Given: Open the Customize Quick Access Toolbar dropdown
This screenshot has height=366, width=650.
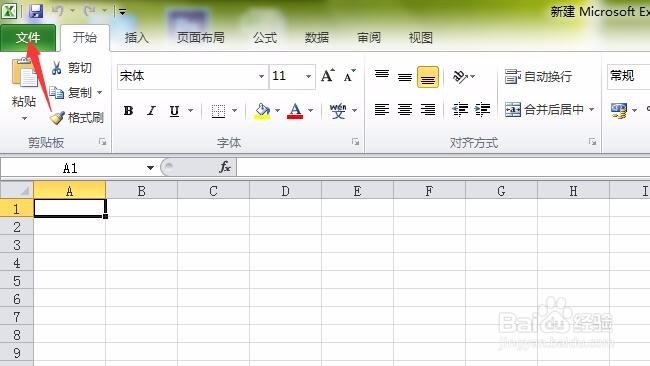Looking at the screenshot, I should coord(122,12).
